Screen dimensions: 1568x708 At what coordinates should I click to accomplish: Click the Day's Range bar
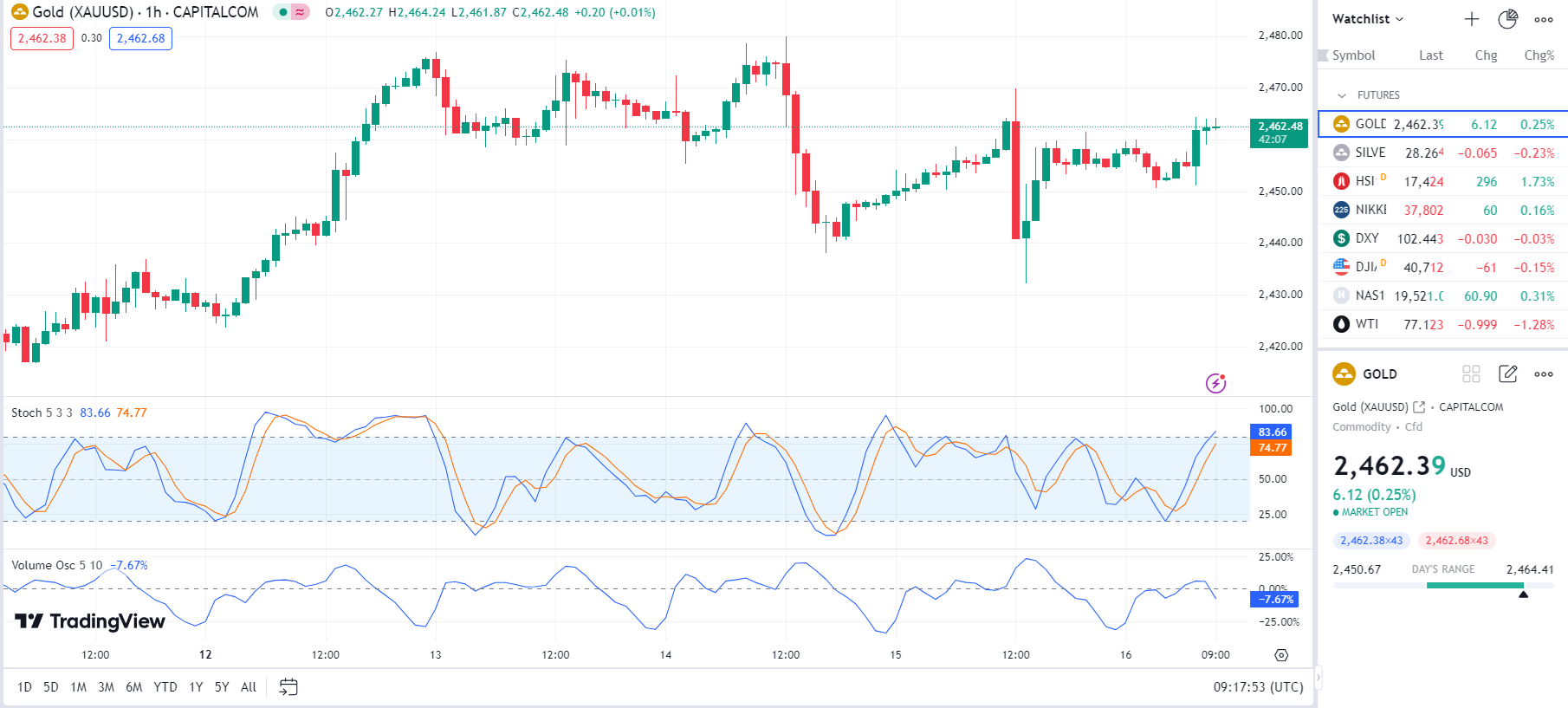coord(1442,586)
